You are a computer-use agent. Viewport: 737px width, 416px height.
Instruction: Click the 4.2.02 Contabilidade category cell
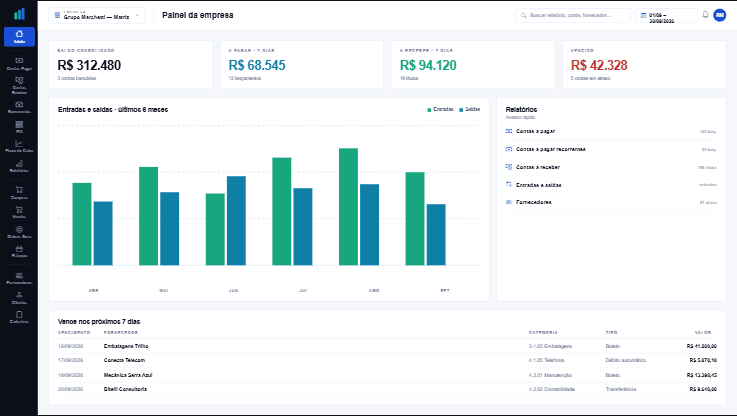551,389
